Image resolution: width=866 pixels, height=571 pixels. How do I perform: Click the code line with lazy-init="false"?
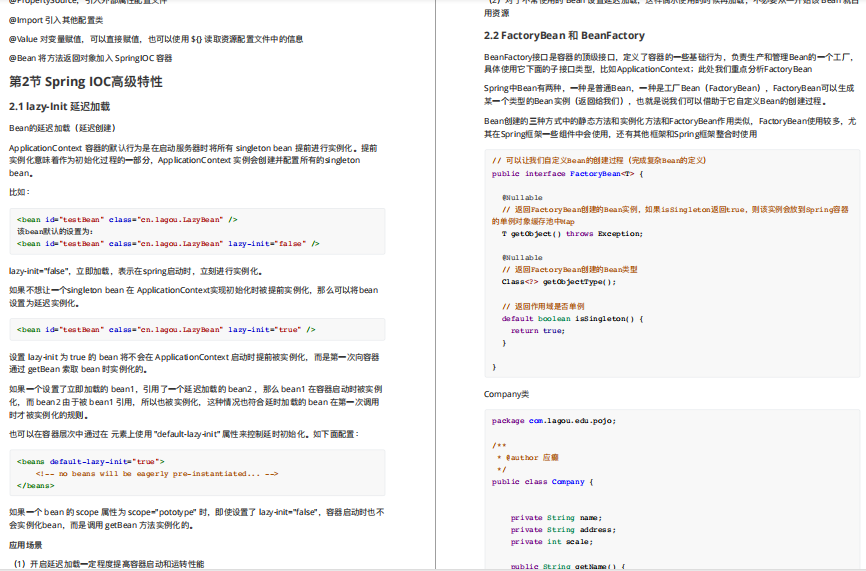pyautogui.click(x=168, y=244)
